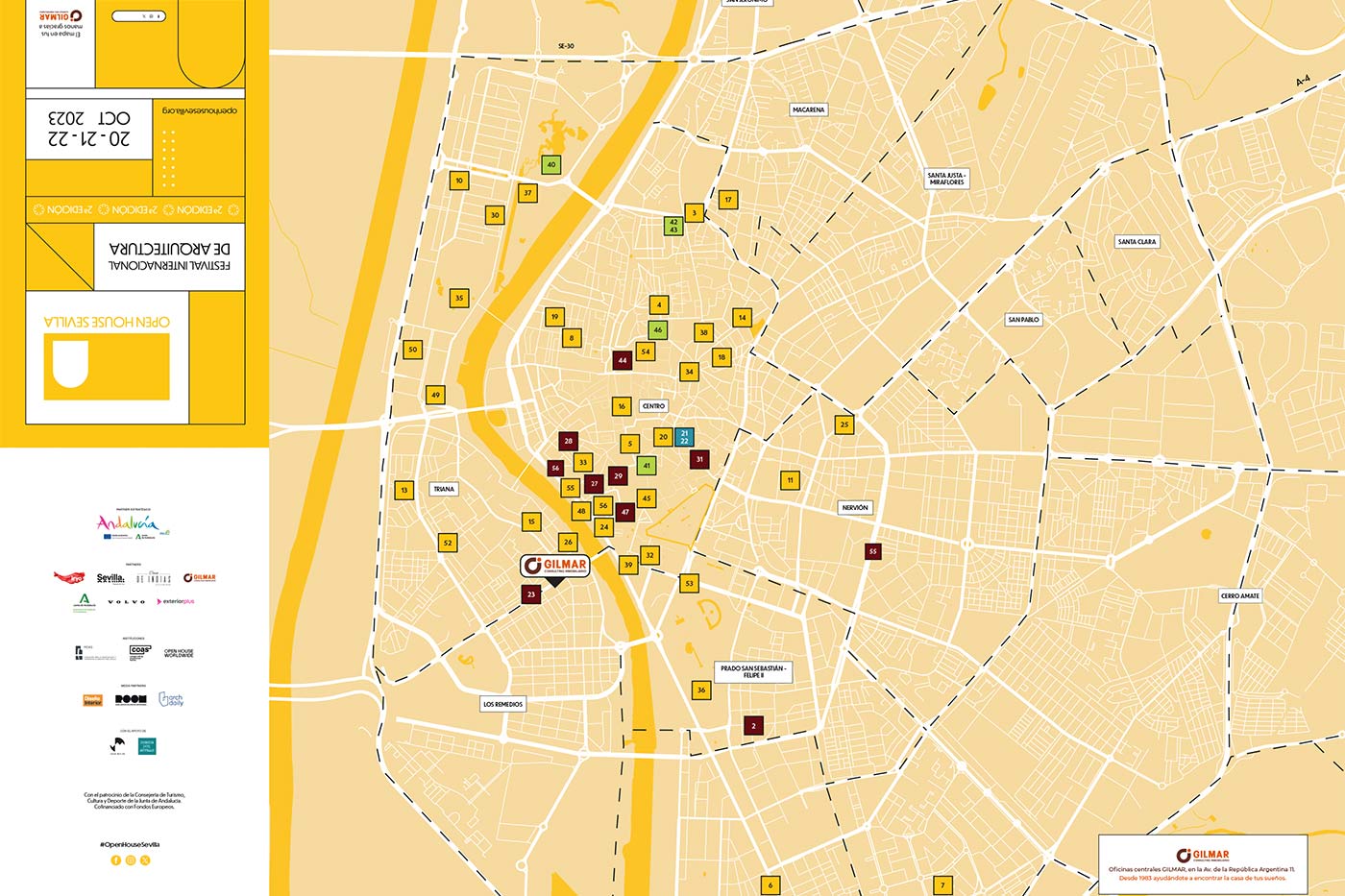Image resolution: width=1345 pixels, height=896 pixels.
Task: Click the X (Twitter) icon under #OpenHouseSevilla
Action: point(145,860)
